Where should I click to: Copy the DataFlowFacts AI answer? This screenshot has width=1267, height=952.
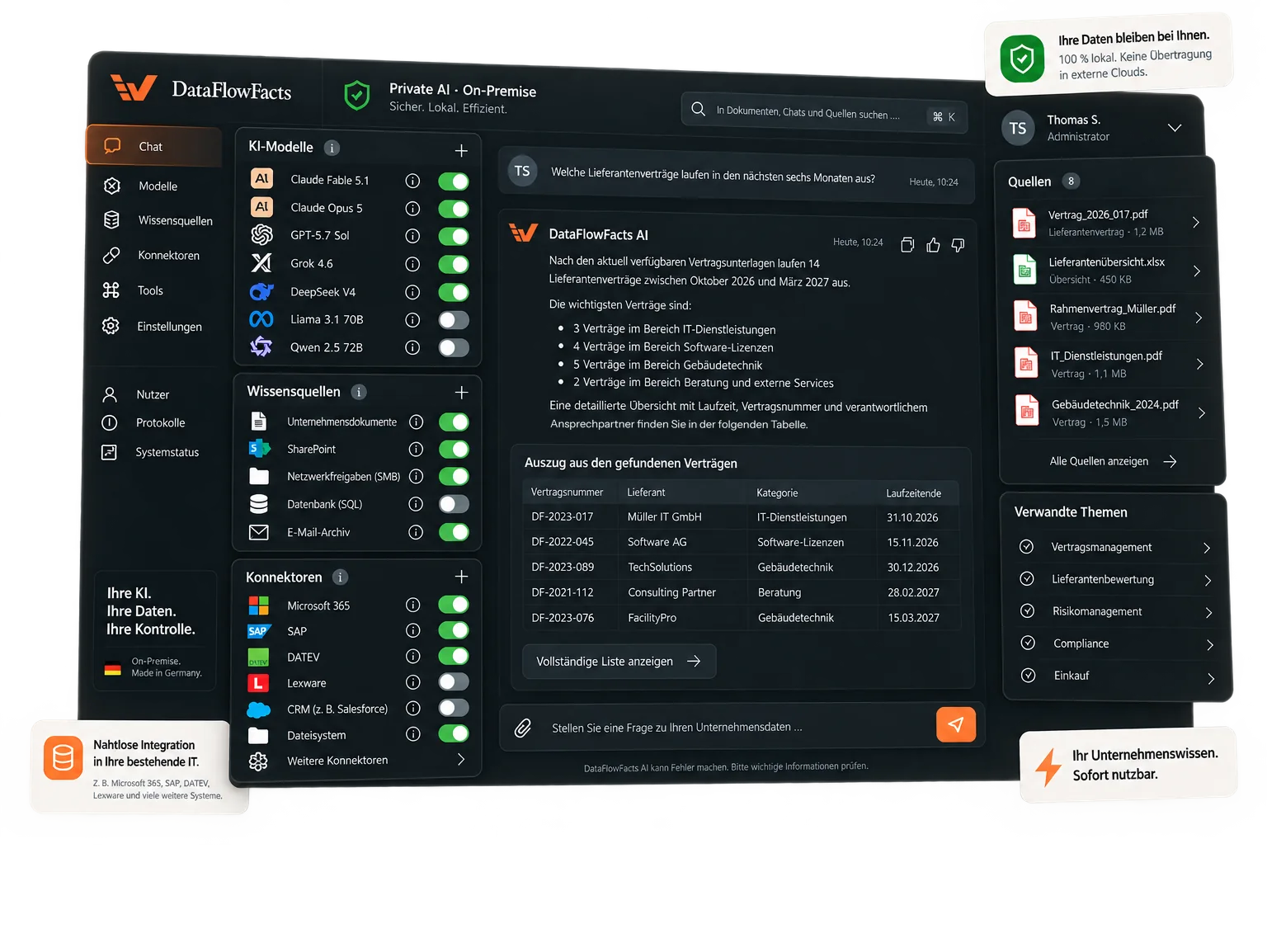907,244
